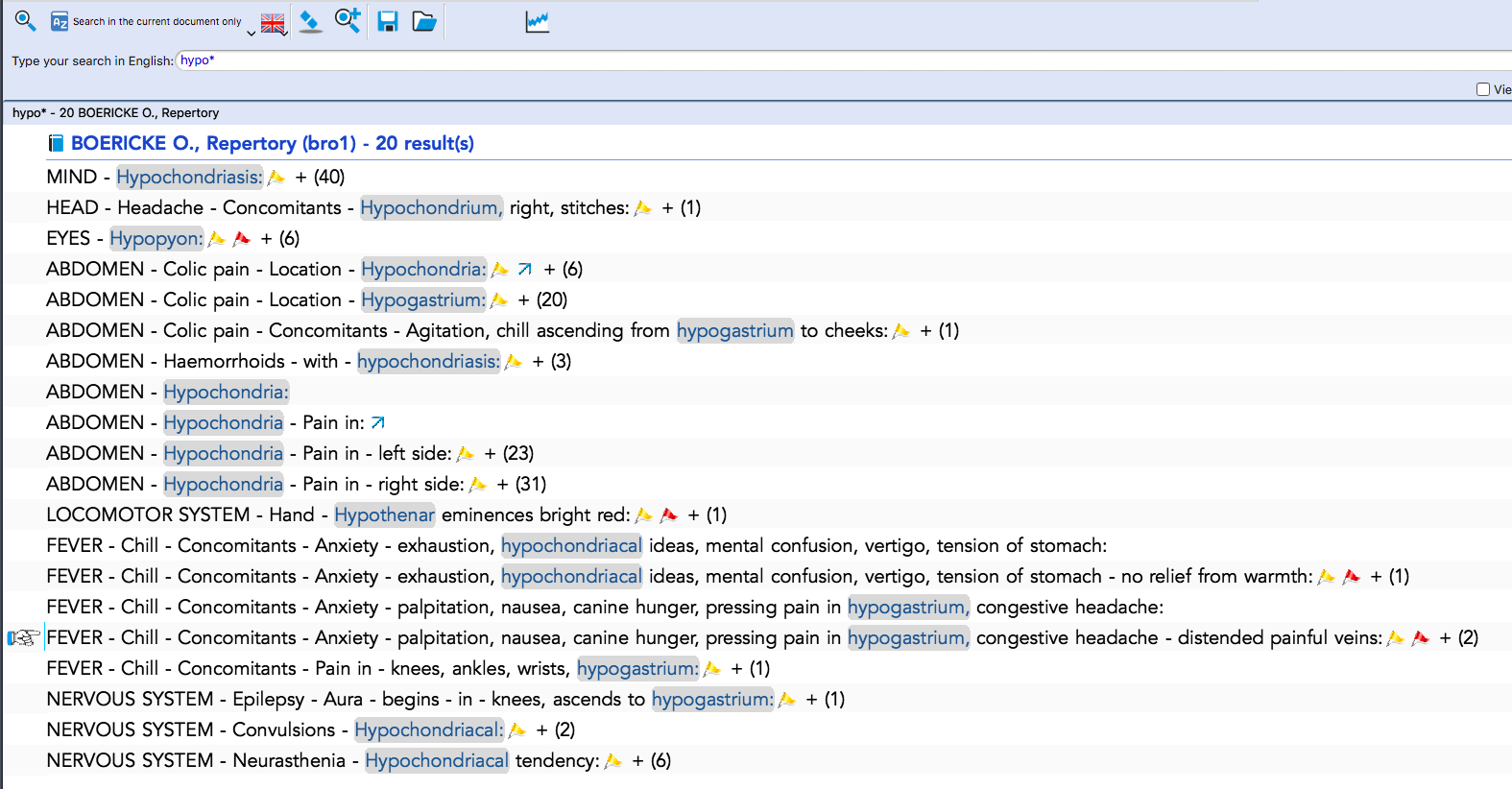
Task: Open the UK flag language dropdown
Action: point(274,24)
